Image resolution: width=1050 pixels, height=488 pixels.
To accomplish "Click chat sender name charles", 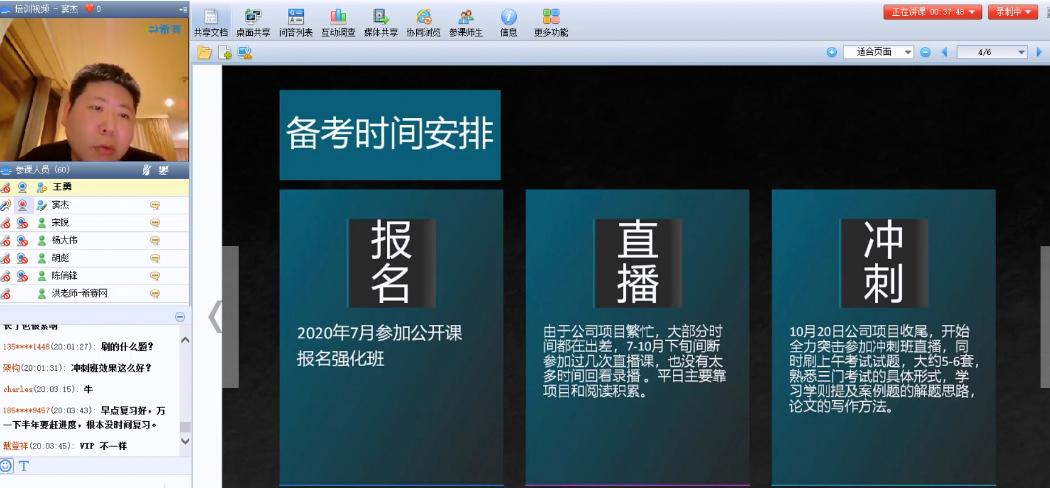I will [x=17, y=389].
